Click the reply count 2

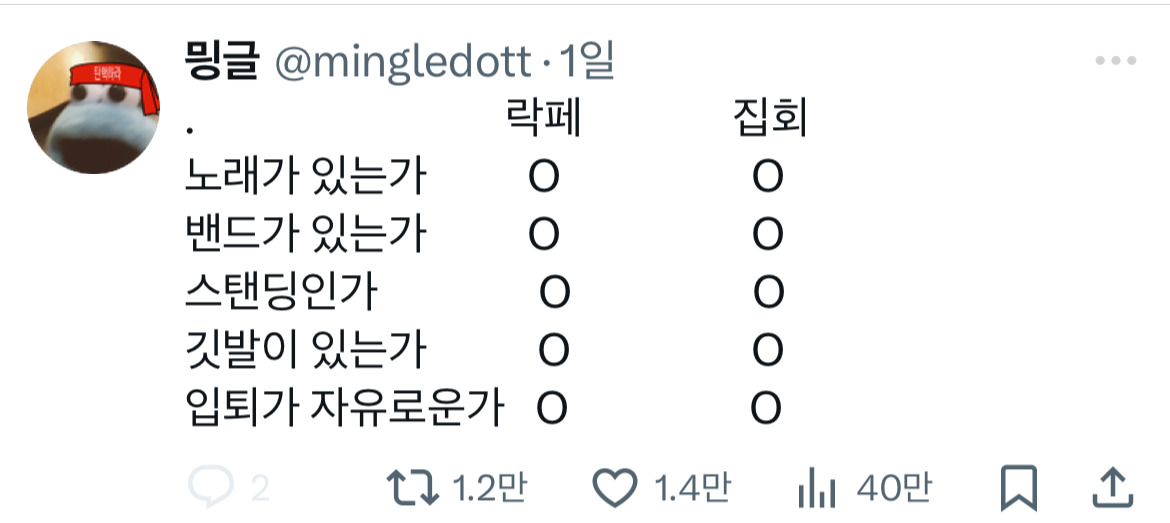click(x=259, y=488)
